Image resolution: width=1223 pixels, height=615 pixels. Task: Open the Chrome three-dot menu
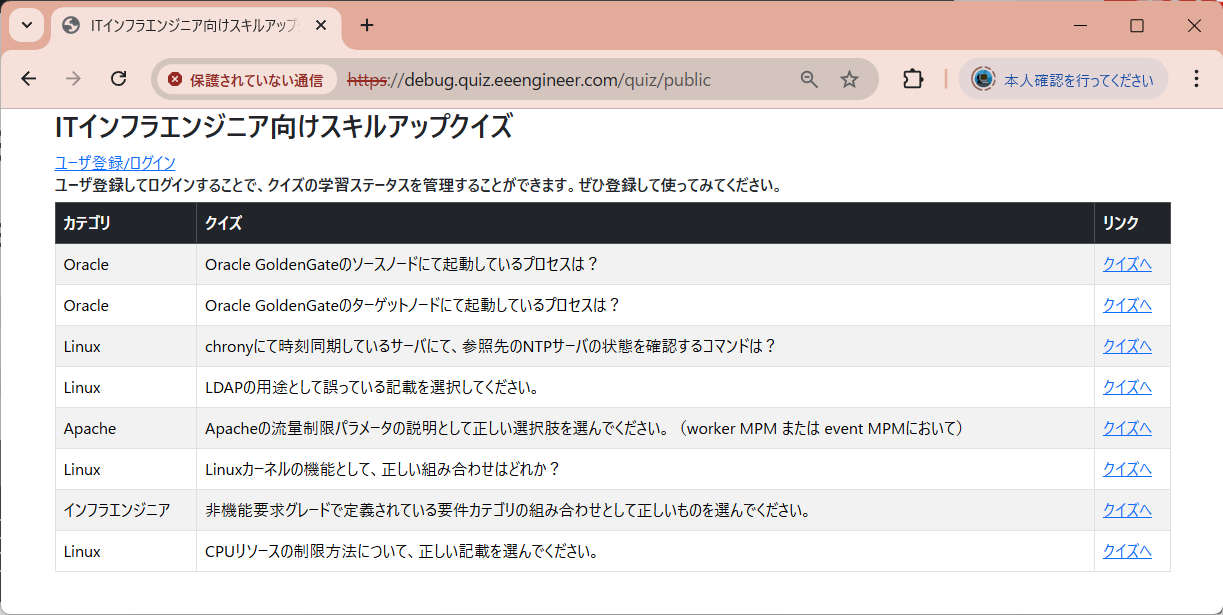pos(1197,78)
